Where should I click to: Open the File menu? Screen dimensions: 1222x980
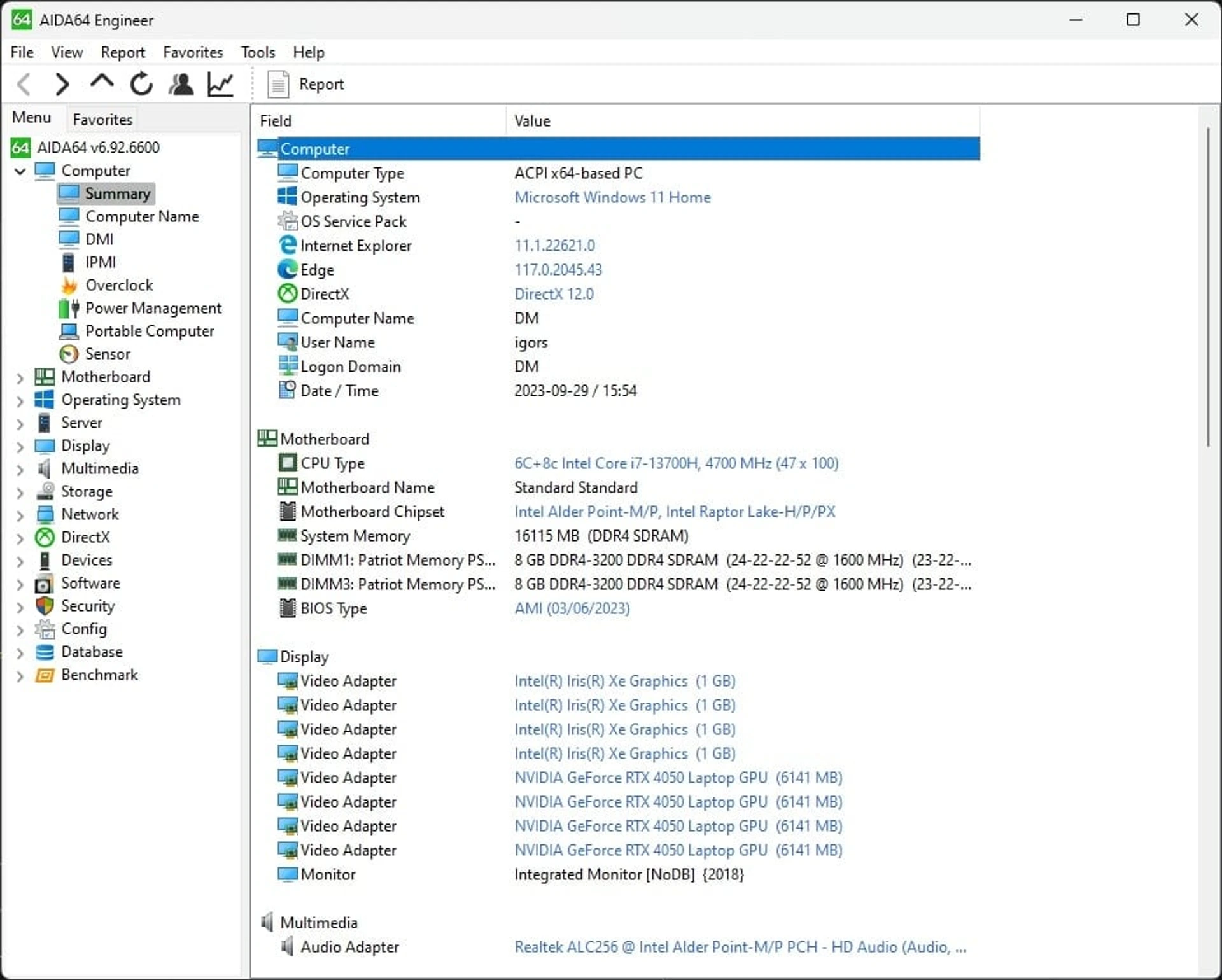[22, 52]
